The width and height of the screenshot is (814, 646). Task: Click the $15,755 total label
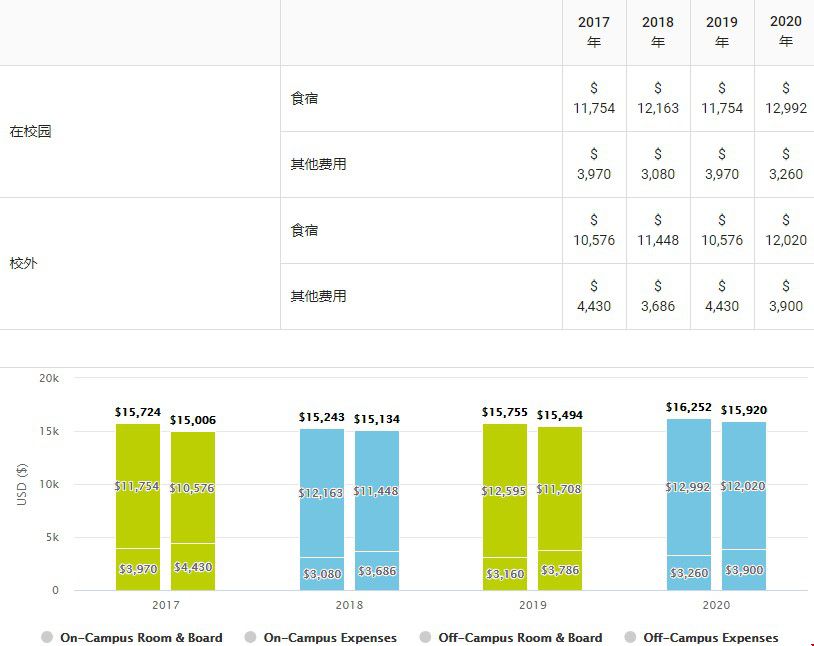(x=505, y=412)
